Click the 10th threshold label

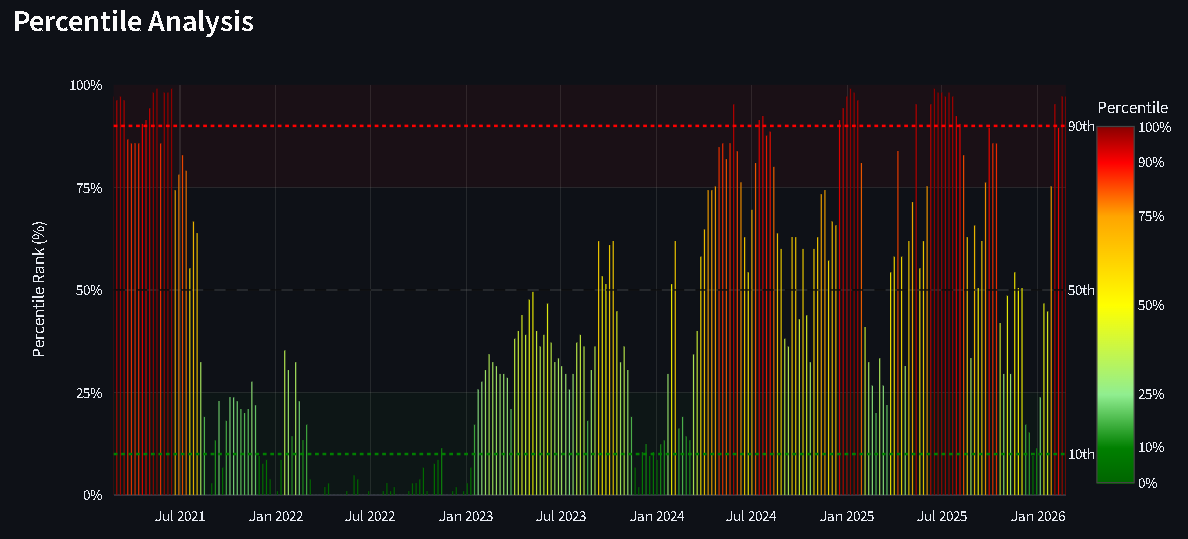pos(1081,454)
